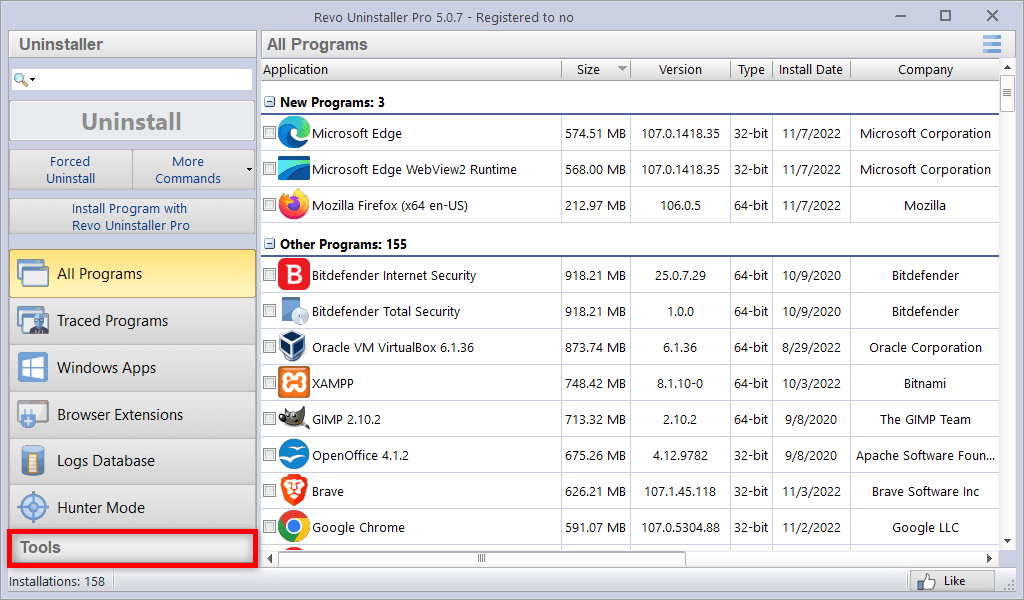The image size is (1024, 600).
Task: Click the Forced Uninstall button
Action: (x=71, y=170)
